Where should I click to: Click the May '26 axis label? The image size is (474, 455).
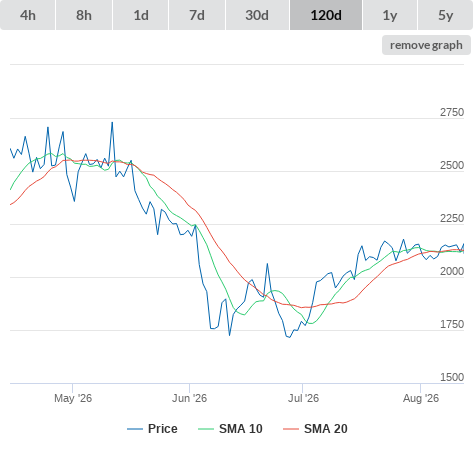click(x=73, y=398)
